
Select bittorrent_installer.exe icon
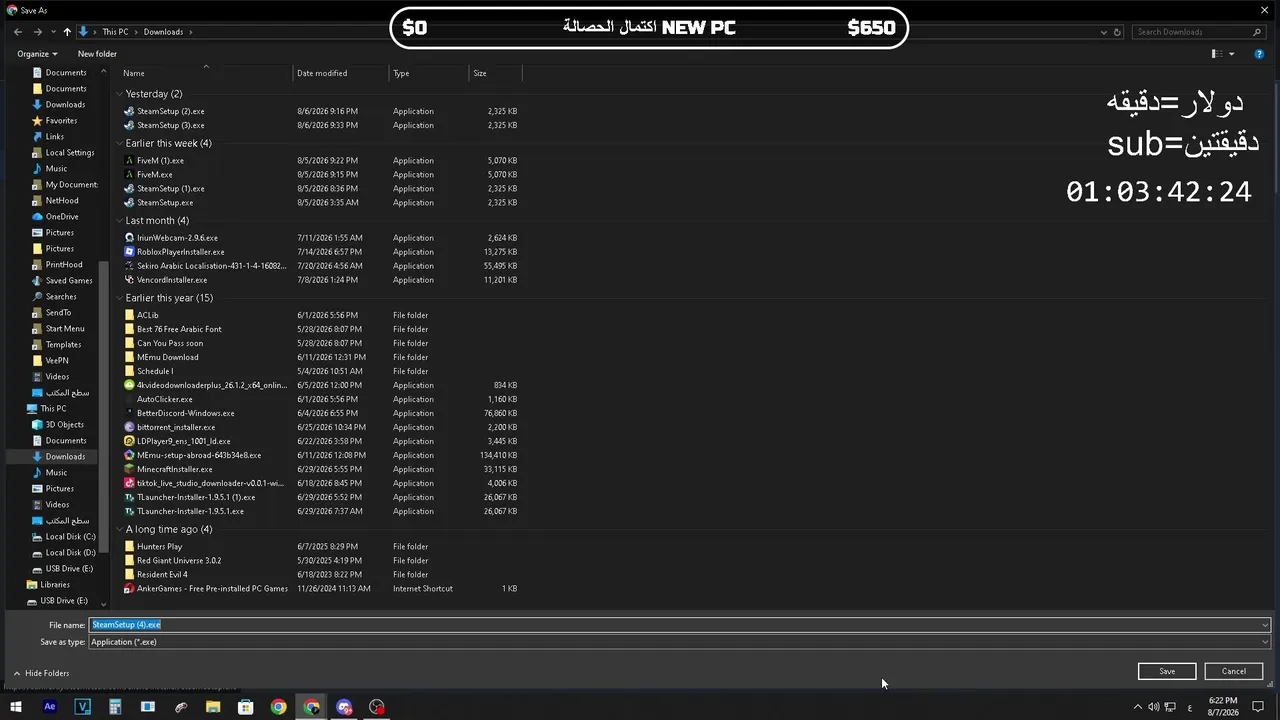pyautogui.click(x=129, y=427)
